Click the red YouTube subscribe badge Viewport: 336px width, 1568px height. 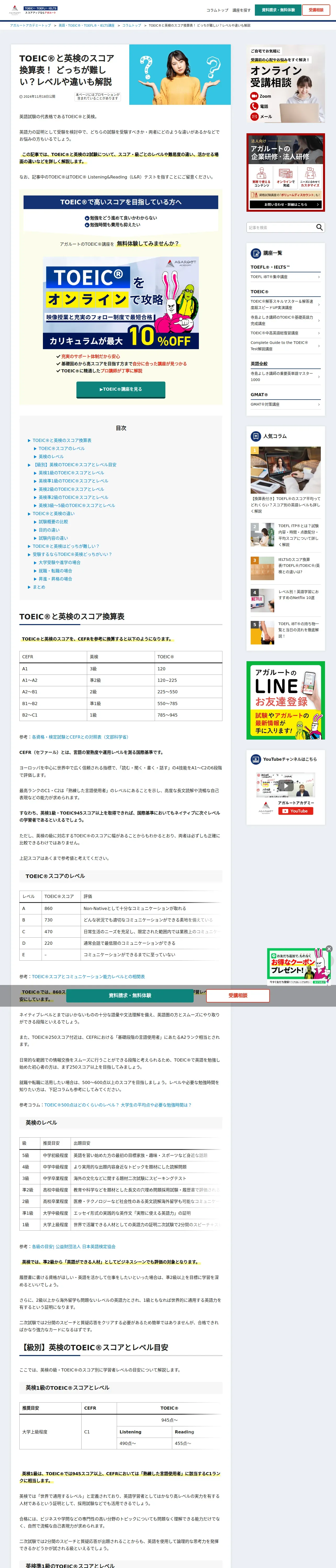[x=296, y=811]
